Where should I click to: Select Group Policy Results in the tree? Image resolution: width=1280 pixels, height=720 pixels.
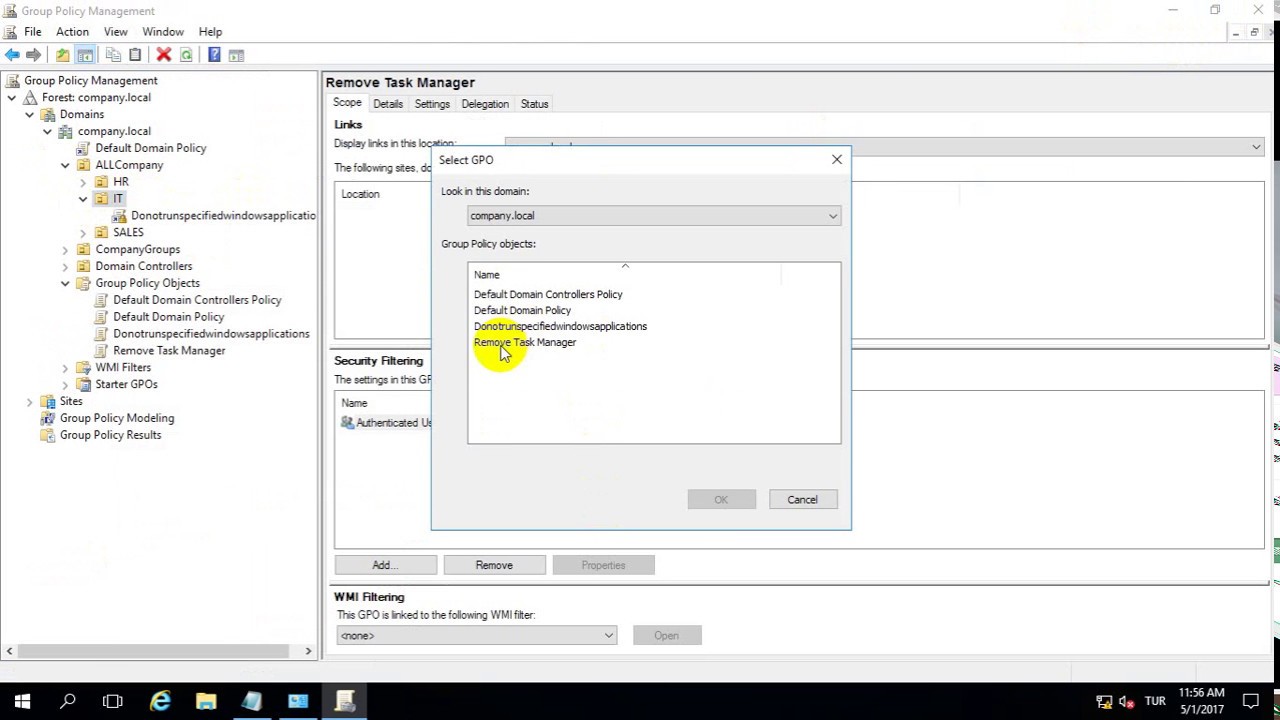pos(110,435)
